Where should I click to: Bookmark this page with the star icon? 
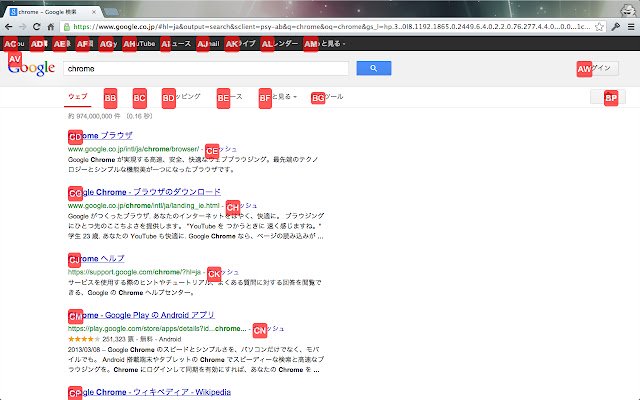coord(599,27)
